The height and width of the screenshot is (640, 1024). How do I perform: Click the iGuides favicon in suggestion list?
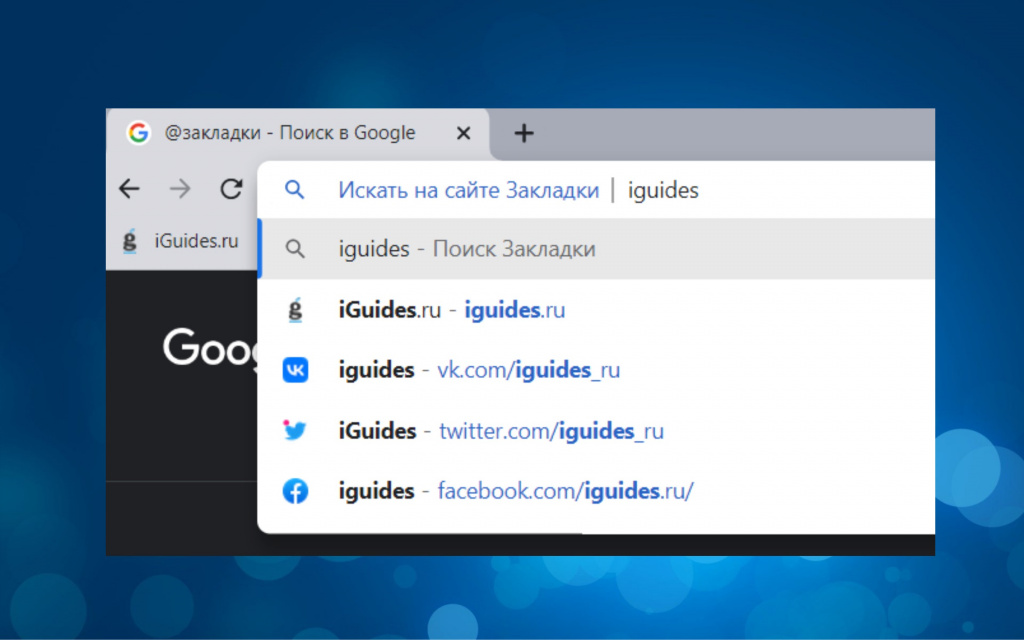pyautogui.click(x=295, y=310)
